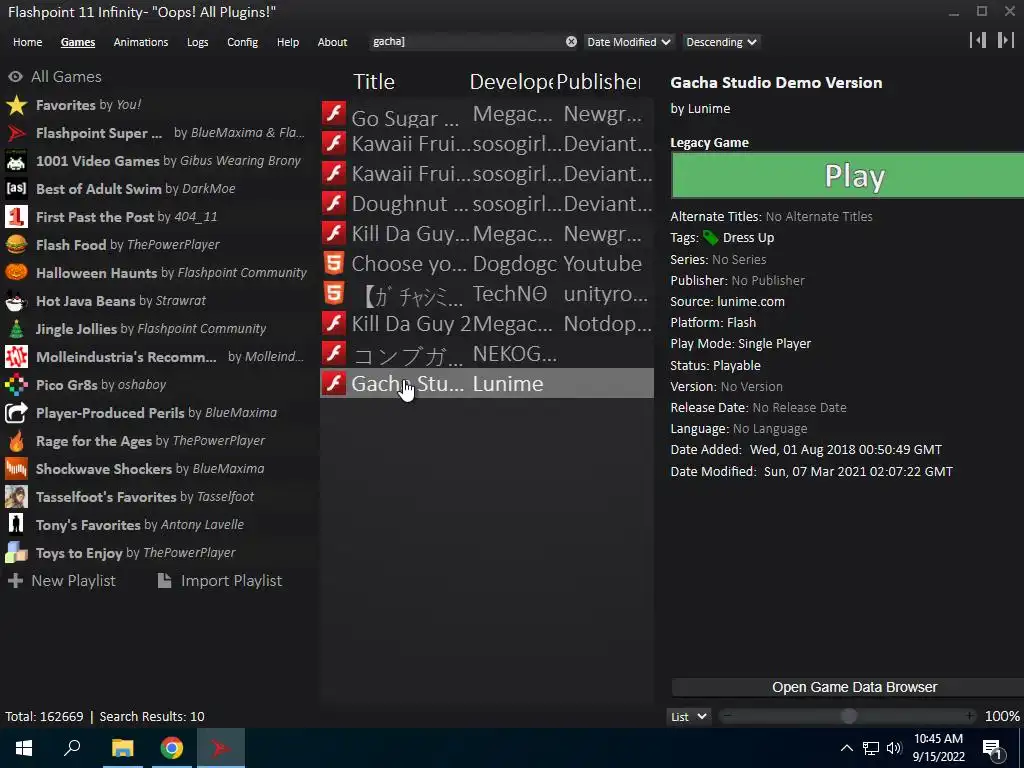Select the Doughnut game row
The image size is (1024, 768).
click(487, 203)
